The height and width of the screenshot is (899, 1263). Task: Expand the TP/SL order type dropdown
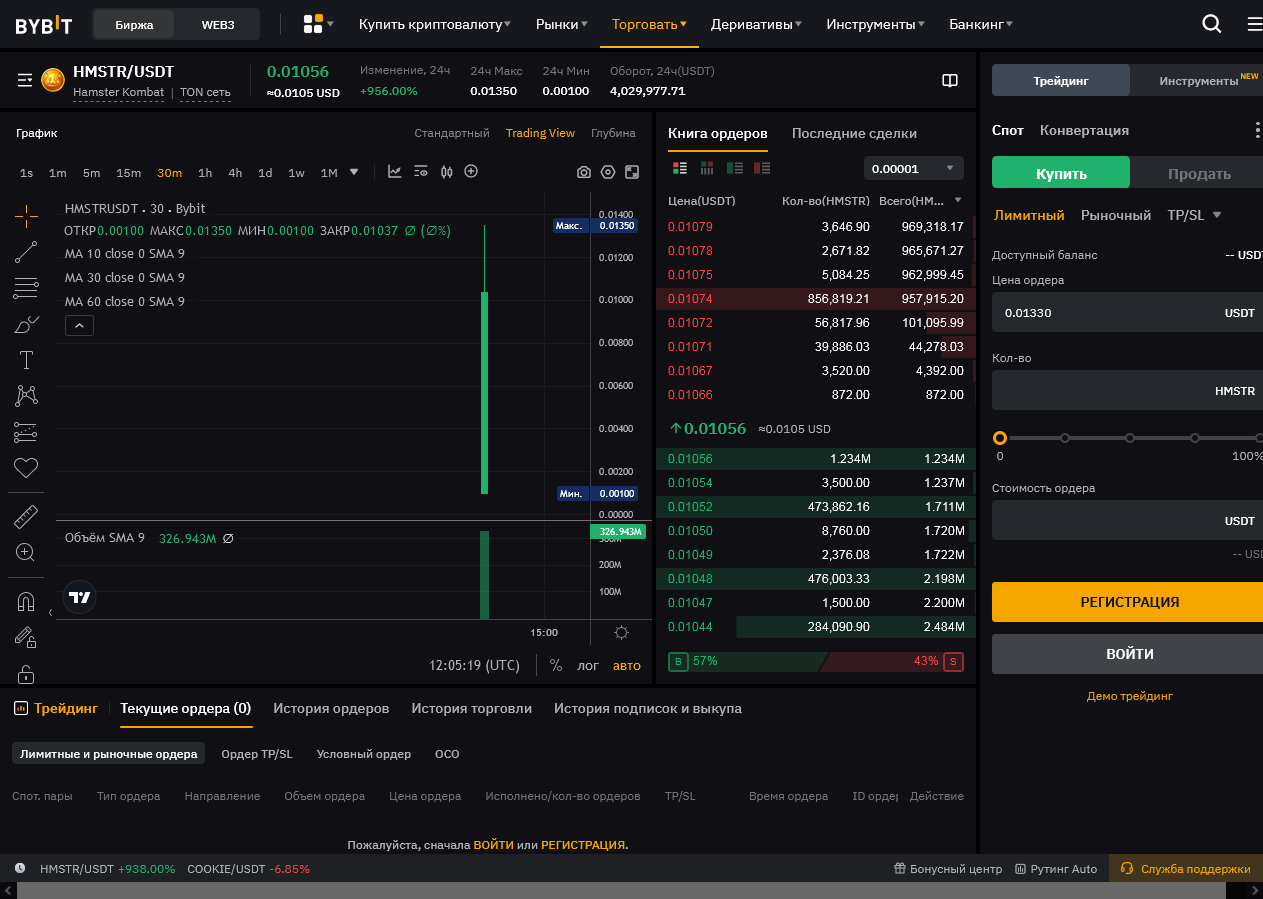1194,215
